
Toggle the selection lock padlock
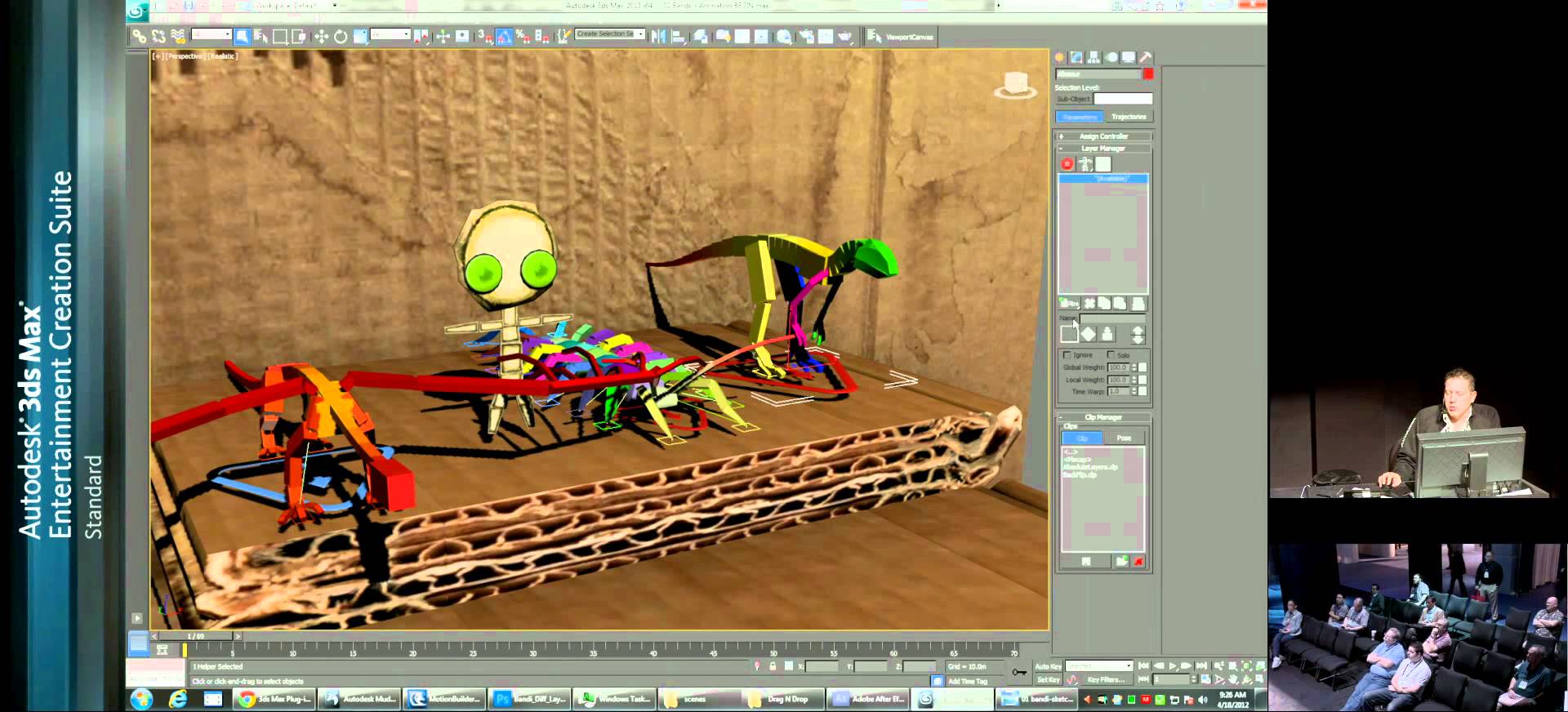coord(773,666)
